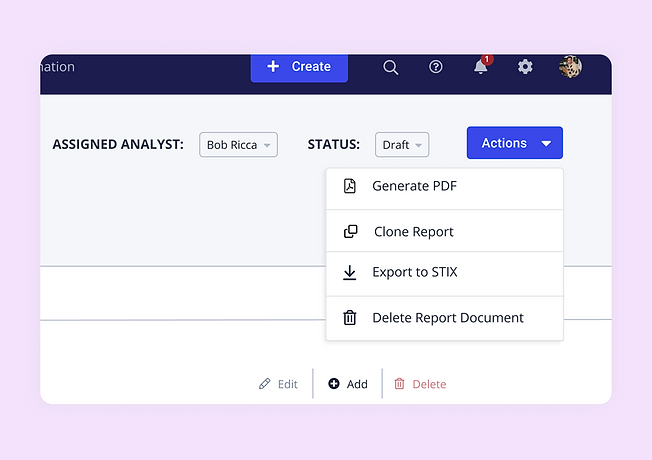Select Generate PDF from the Actions menu
Screen dimensions: 652x460
[445, 189]
